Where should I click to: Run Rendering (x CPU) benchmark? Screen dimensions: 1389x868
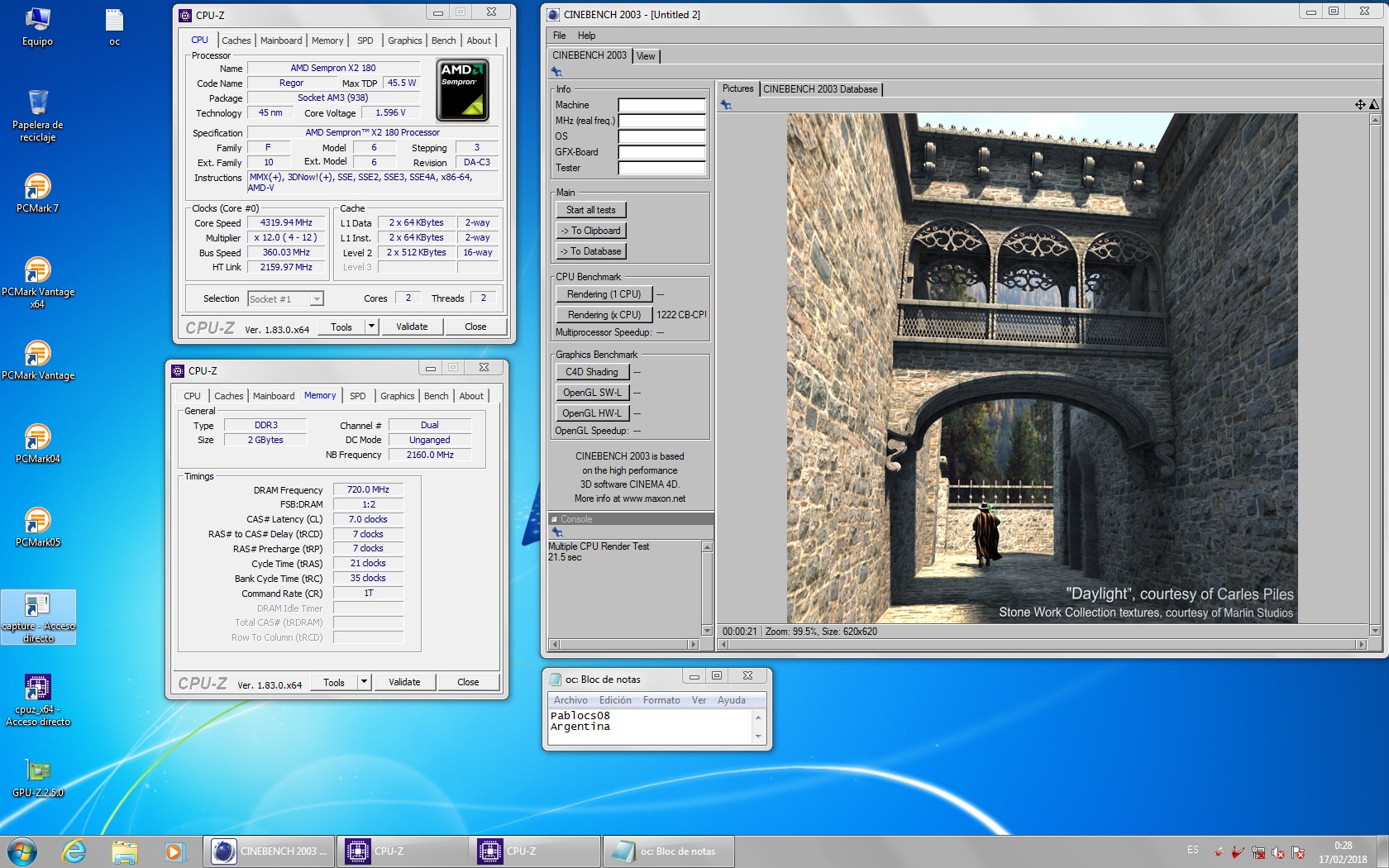tap(604, 315)
